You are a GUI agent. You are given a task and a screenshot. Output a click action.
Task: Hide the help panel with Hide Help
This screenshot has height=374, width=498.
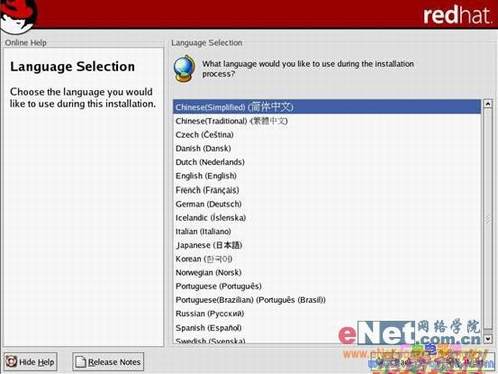click(31, 362)
